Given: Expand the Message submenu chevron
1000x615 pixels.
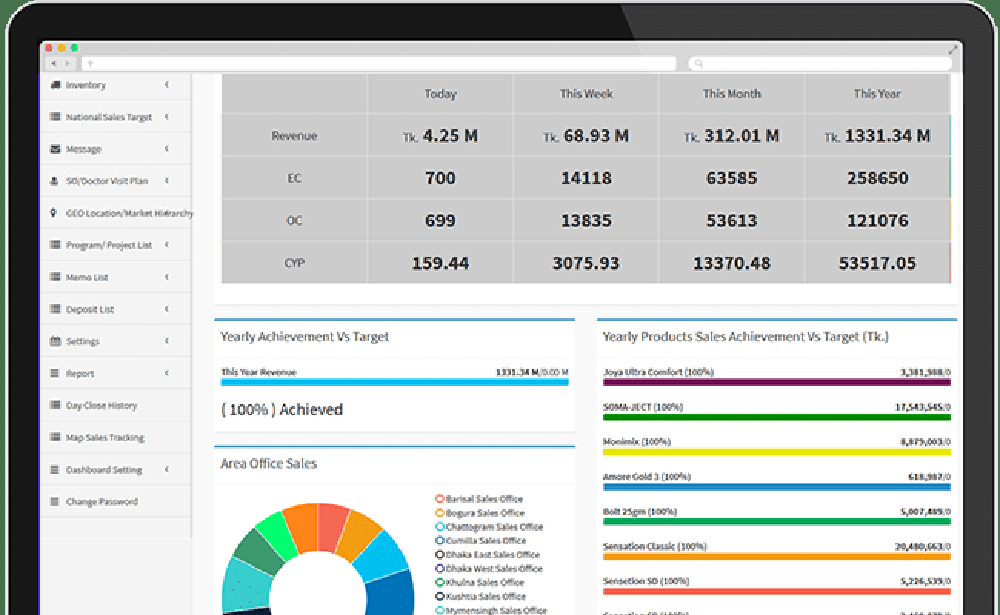Looking at the screenshot, I should tap(167, 148).
